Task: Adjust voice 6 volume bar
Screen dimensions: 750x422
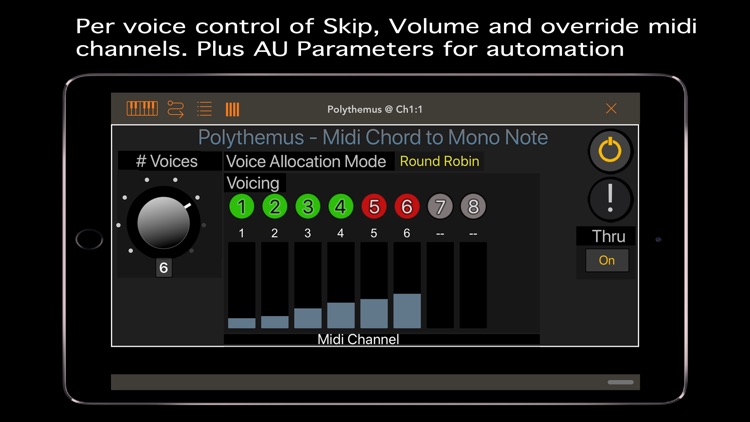Action: point(407,285)
